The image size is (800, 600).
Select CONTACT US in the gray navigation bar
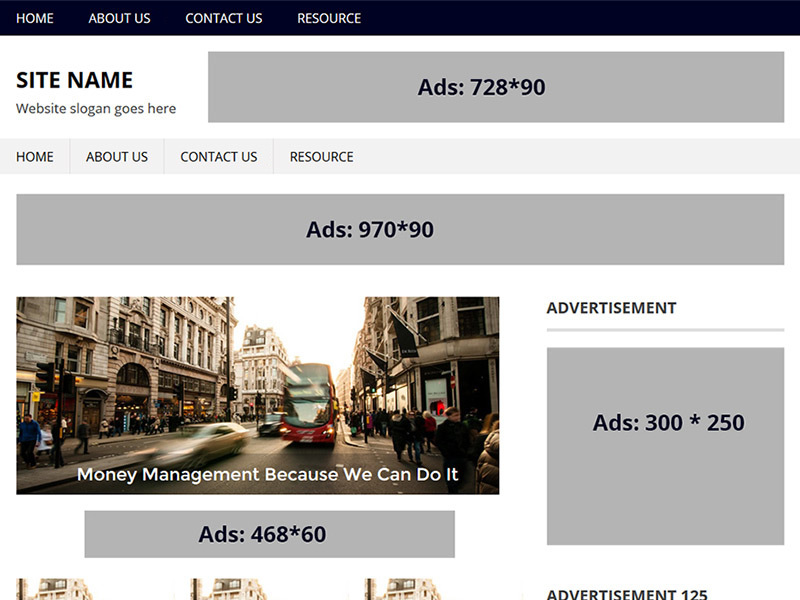click(219, 157)
